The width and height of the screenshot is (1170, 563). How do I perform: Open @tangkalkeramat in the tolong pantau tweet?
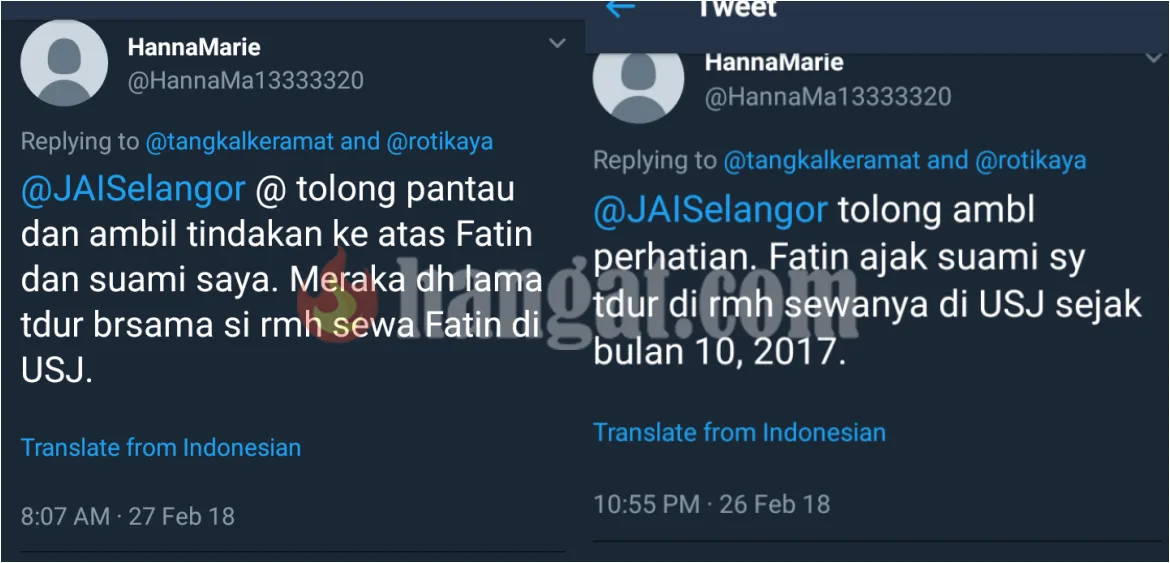[x=240, y=142]
